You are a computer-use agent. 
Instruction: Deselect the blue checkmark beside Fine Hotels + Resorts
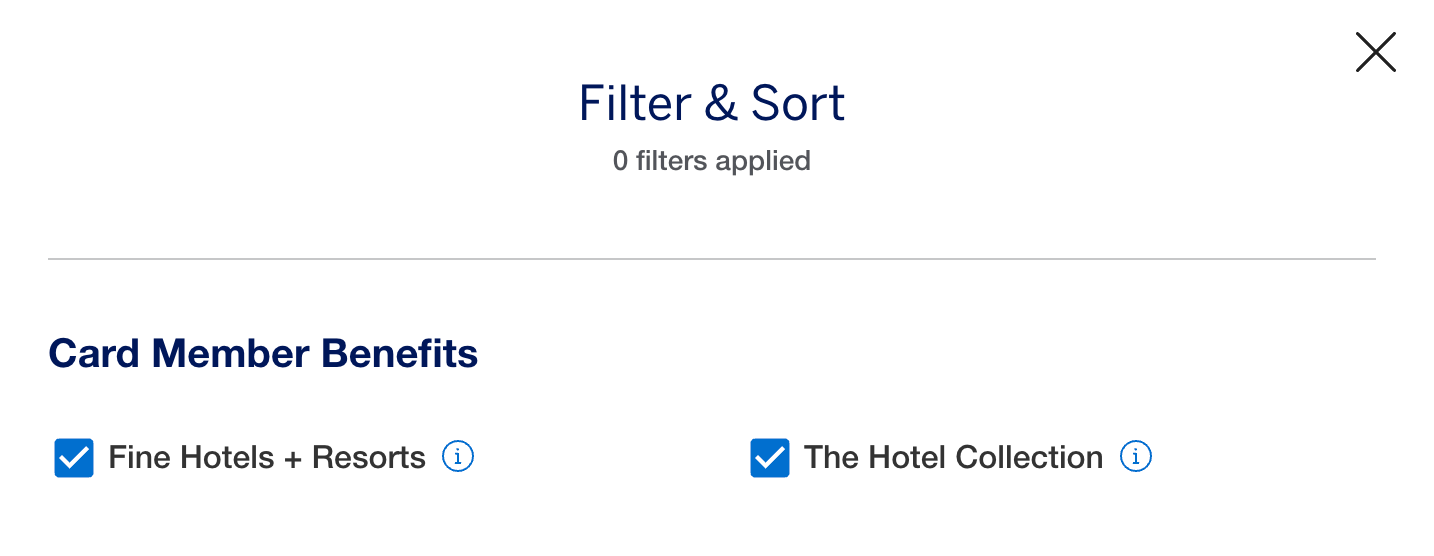pos(74,458)
